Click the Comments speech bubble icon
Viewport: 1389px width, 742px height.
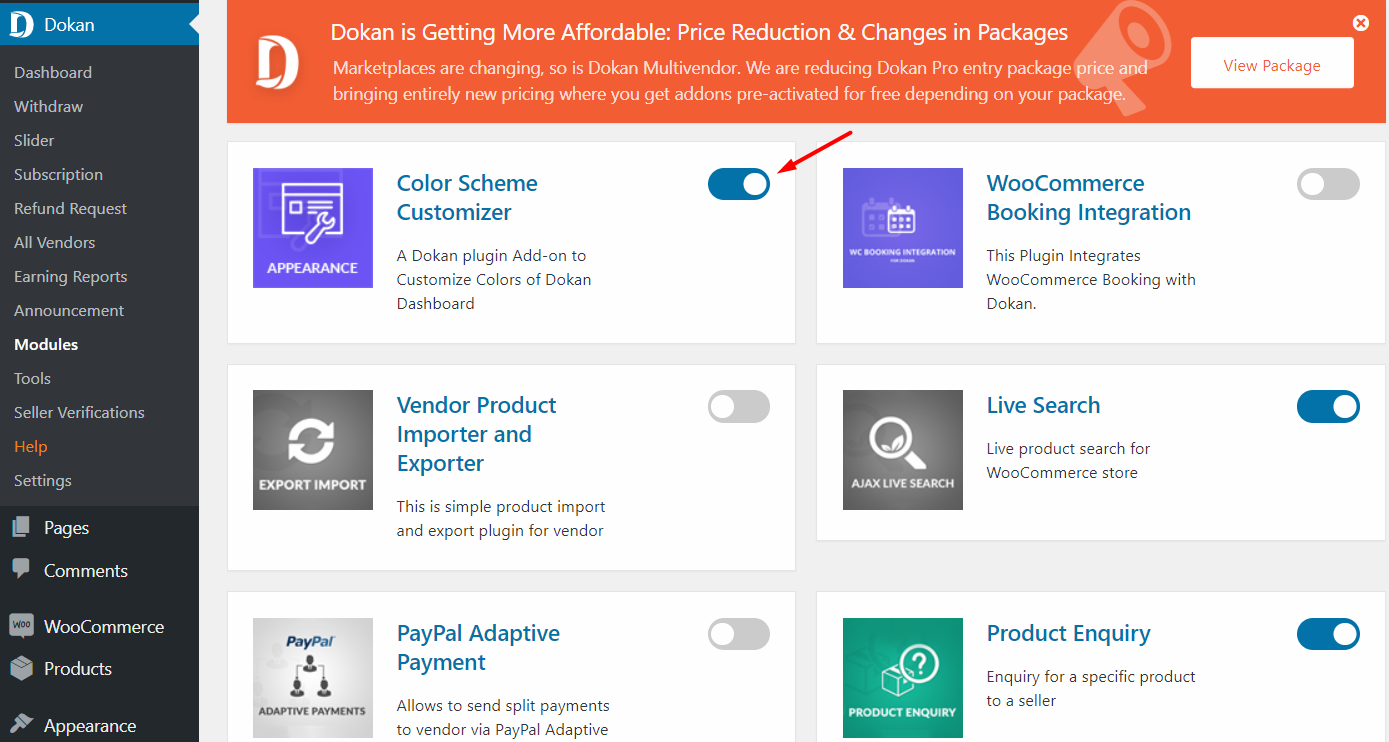click(x=21, y=569)
